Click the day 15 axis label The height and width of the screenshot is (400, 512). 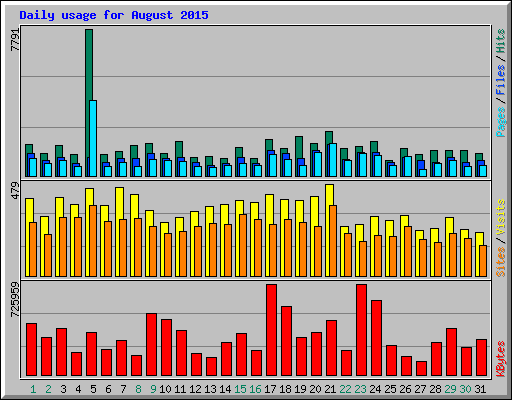(240, 389)
